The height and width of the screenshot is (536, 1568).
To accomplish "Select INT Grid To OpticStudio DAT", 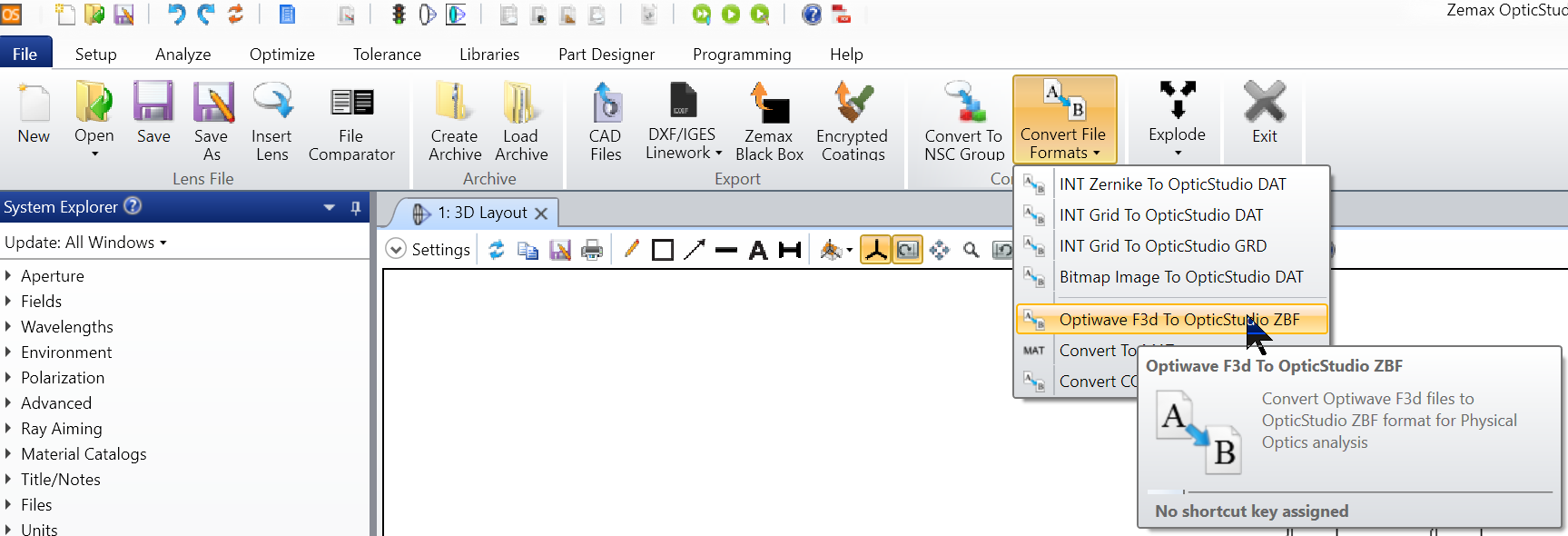I will (x=1171, y=215).
